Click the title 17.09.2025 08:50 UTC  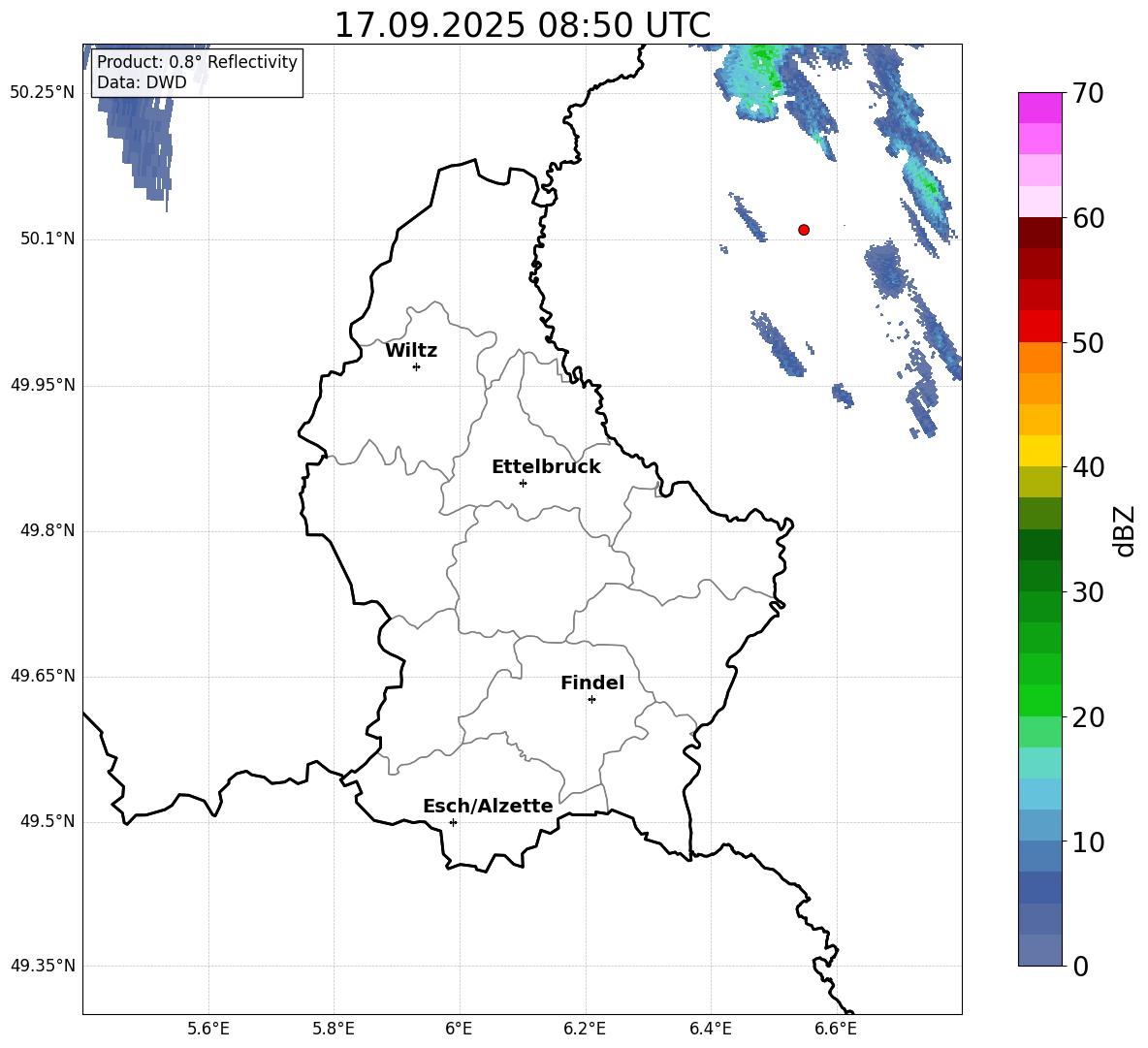click(x=522, y=25)
